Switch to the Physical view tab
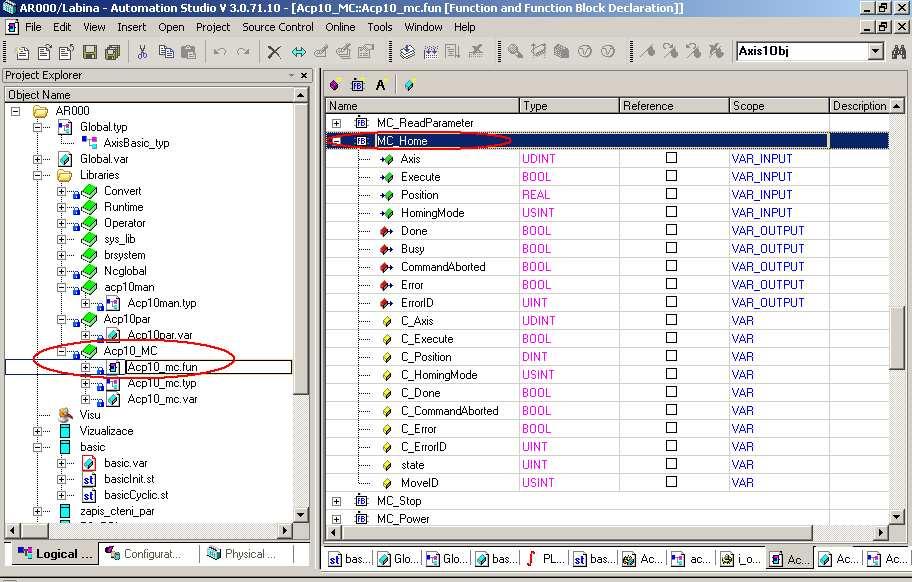This screenshot has width=912, height=582. (x=246, y=554)
